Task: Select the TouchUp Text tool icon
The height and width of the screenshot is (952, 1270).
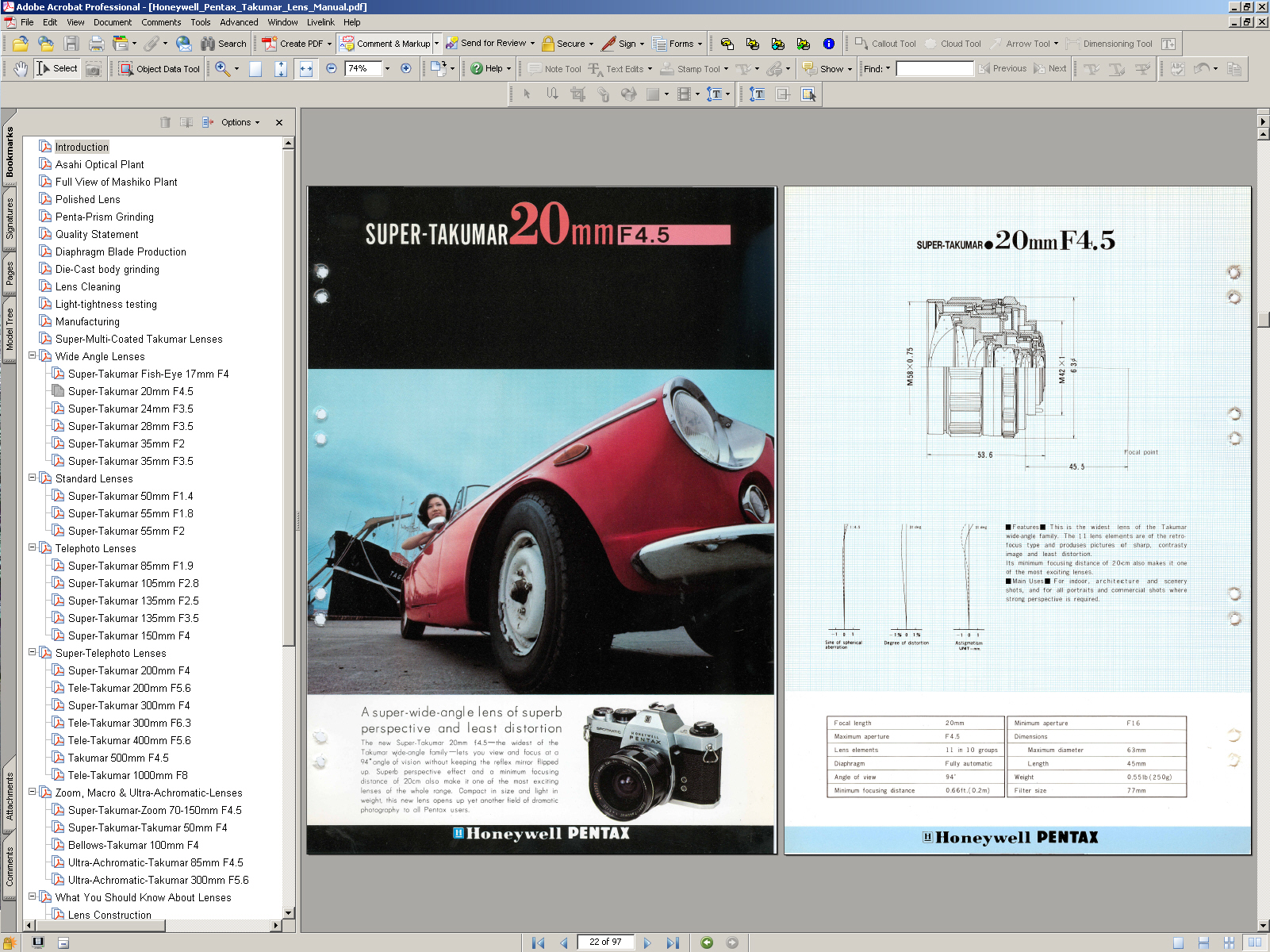Action: [758, 94]
